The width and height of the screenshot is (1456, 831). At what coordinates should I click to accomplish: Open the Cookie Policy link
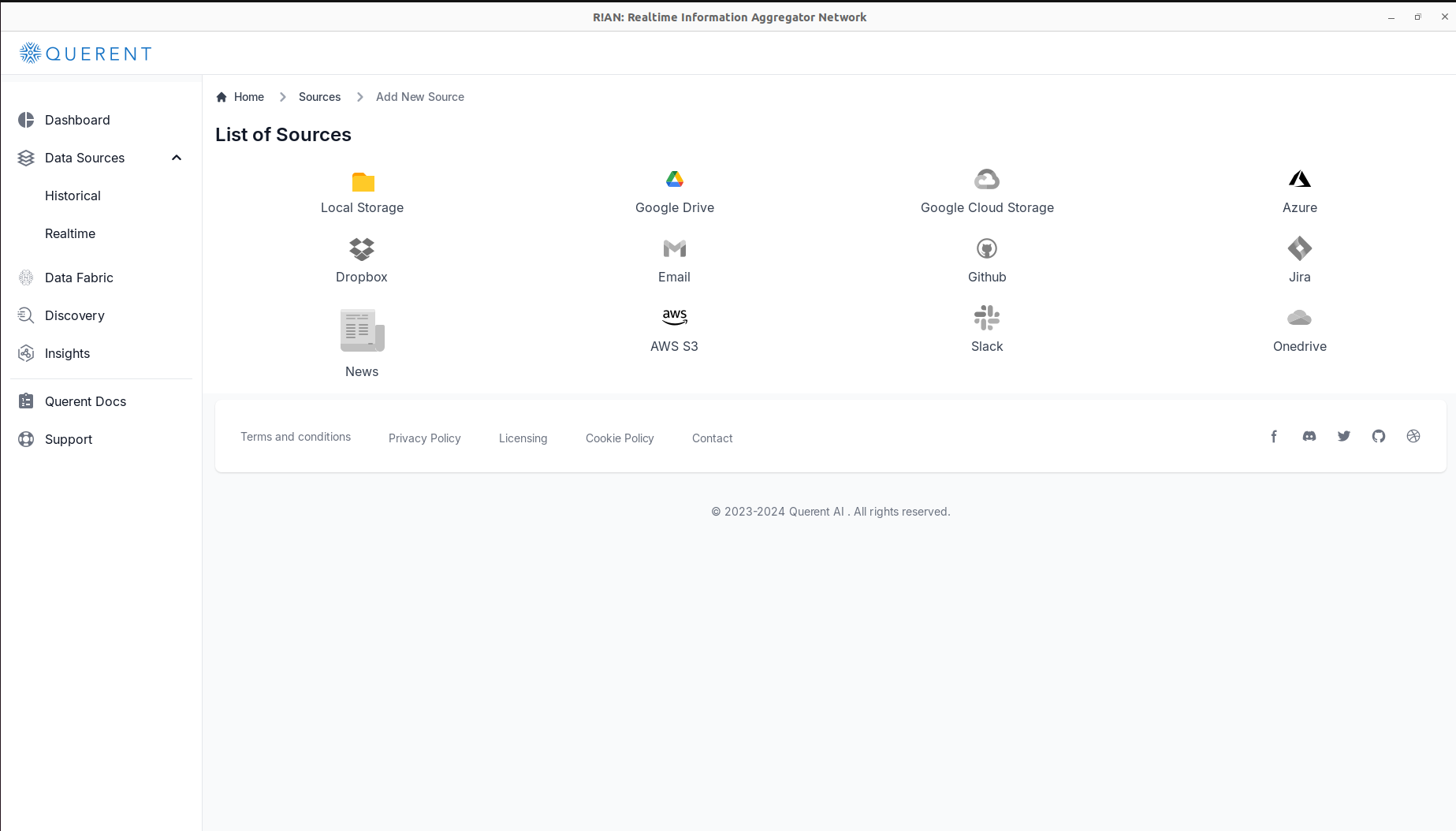[x=620, y=438]
